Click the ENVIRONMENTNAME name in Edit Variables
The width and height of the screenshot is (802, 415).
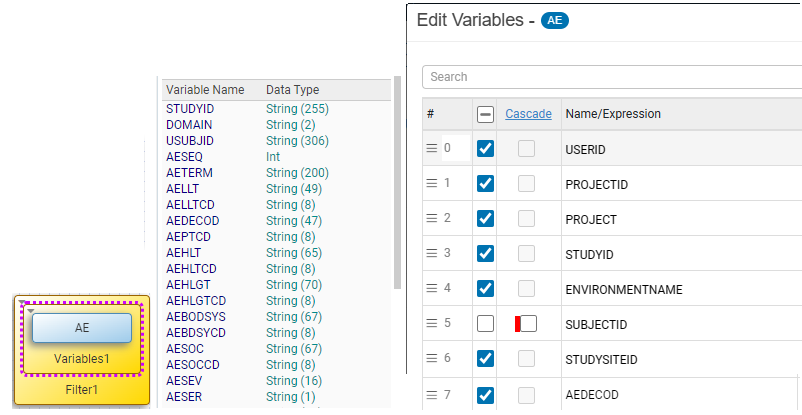click(x=624, y=290)
